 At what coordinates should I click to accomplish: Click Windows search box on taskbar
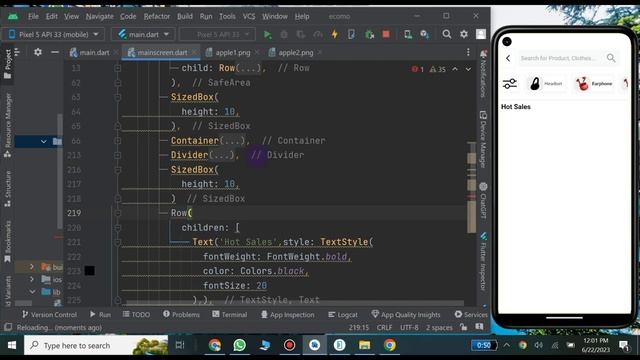[x=96, y=346]
